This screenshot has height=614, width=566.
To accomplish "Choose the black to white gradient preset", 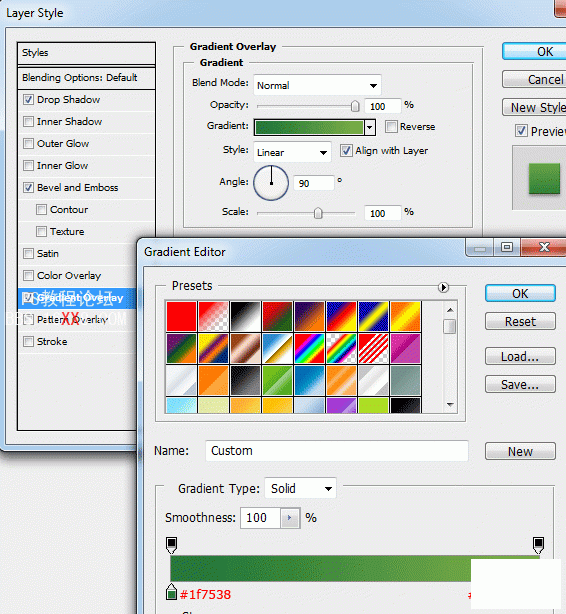I will pos(245,316).
